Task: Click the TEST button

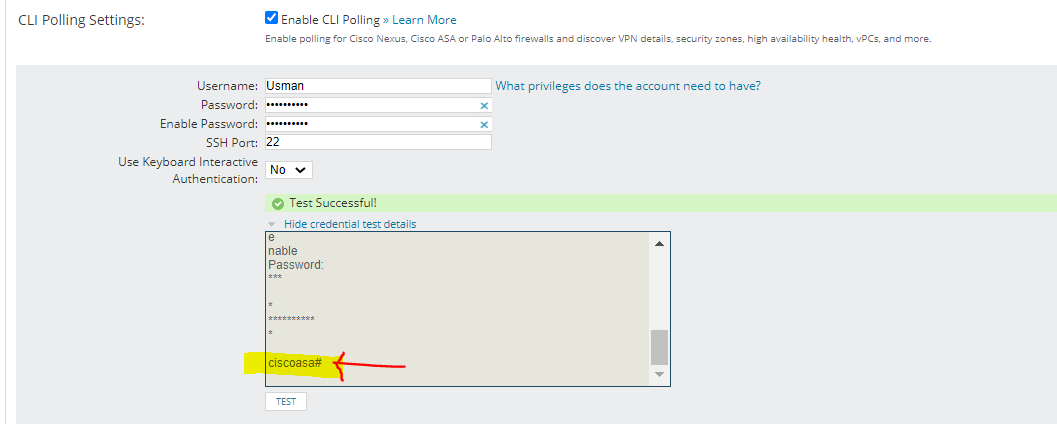Action: coord(286,402)
